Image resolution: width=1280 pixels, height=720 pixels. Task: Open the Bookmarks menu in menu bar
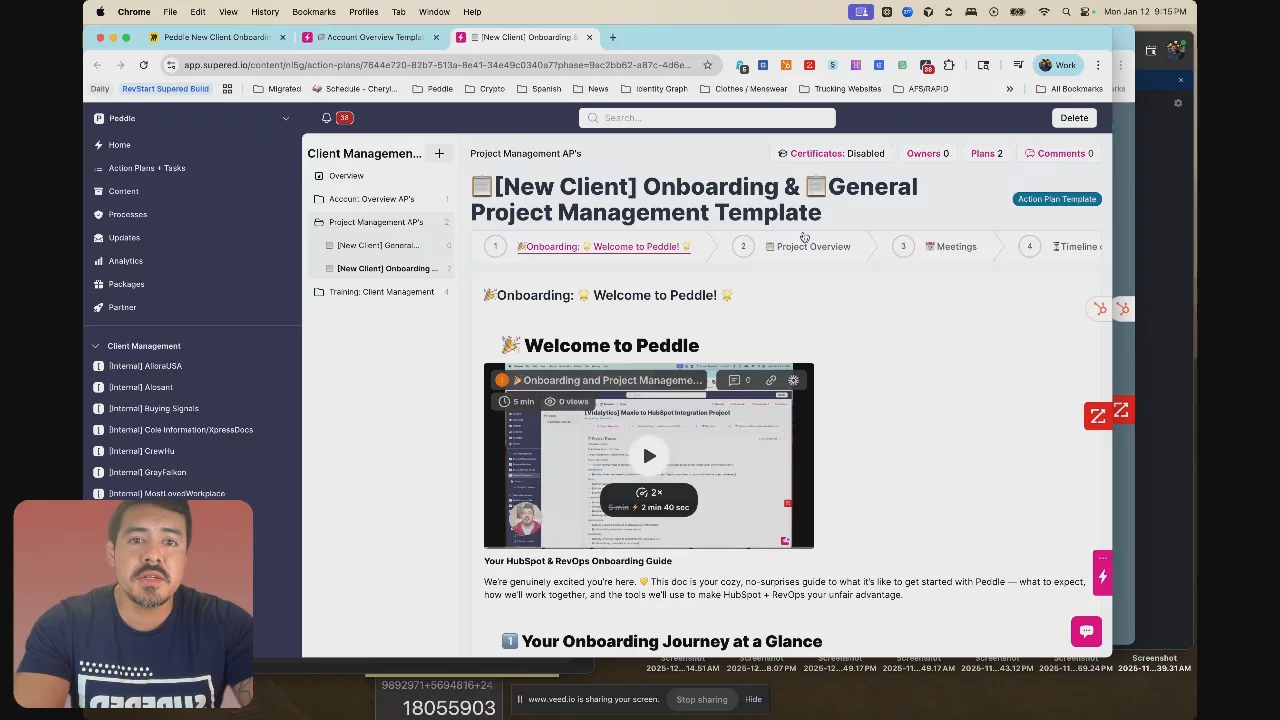(x=313, y=12)
